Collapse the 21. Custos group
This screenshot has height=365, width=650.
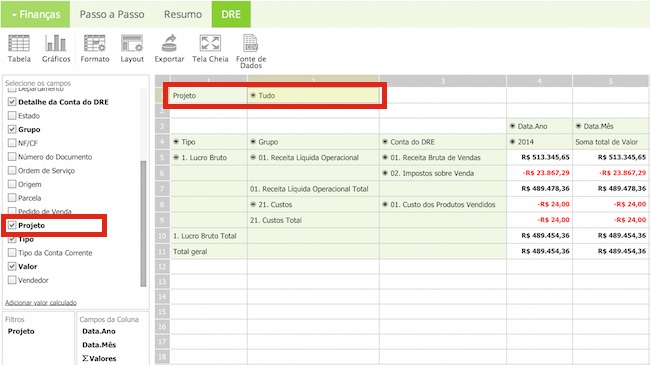pyautogui.click(x=253, y=204)
